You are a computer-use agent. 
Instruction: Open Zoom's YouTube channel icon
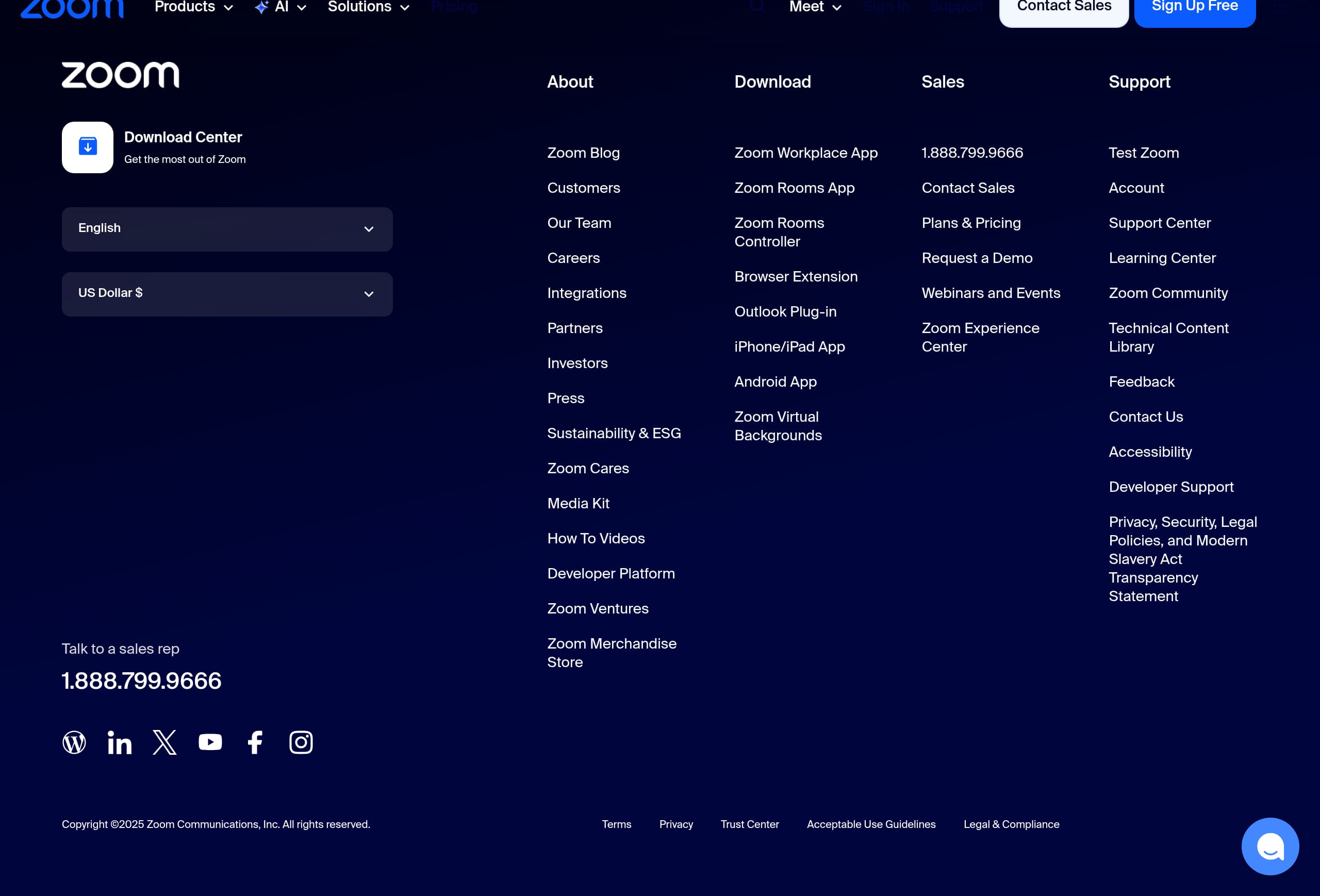click(210, 742)
